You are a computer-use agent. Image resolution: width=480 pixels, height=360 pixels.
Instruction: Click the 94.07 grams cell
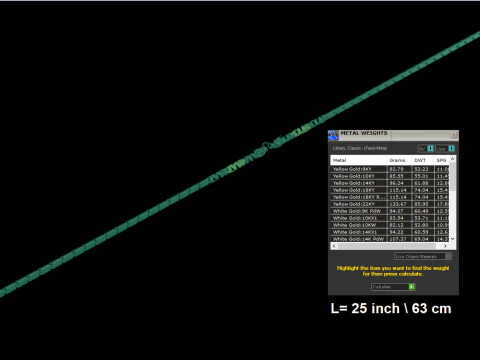coord(399,211)
